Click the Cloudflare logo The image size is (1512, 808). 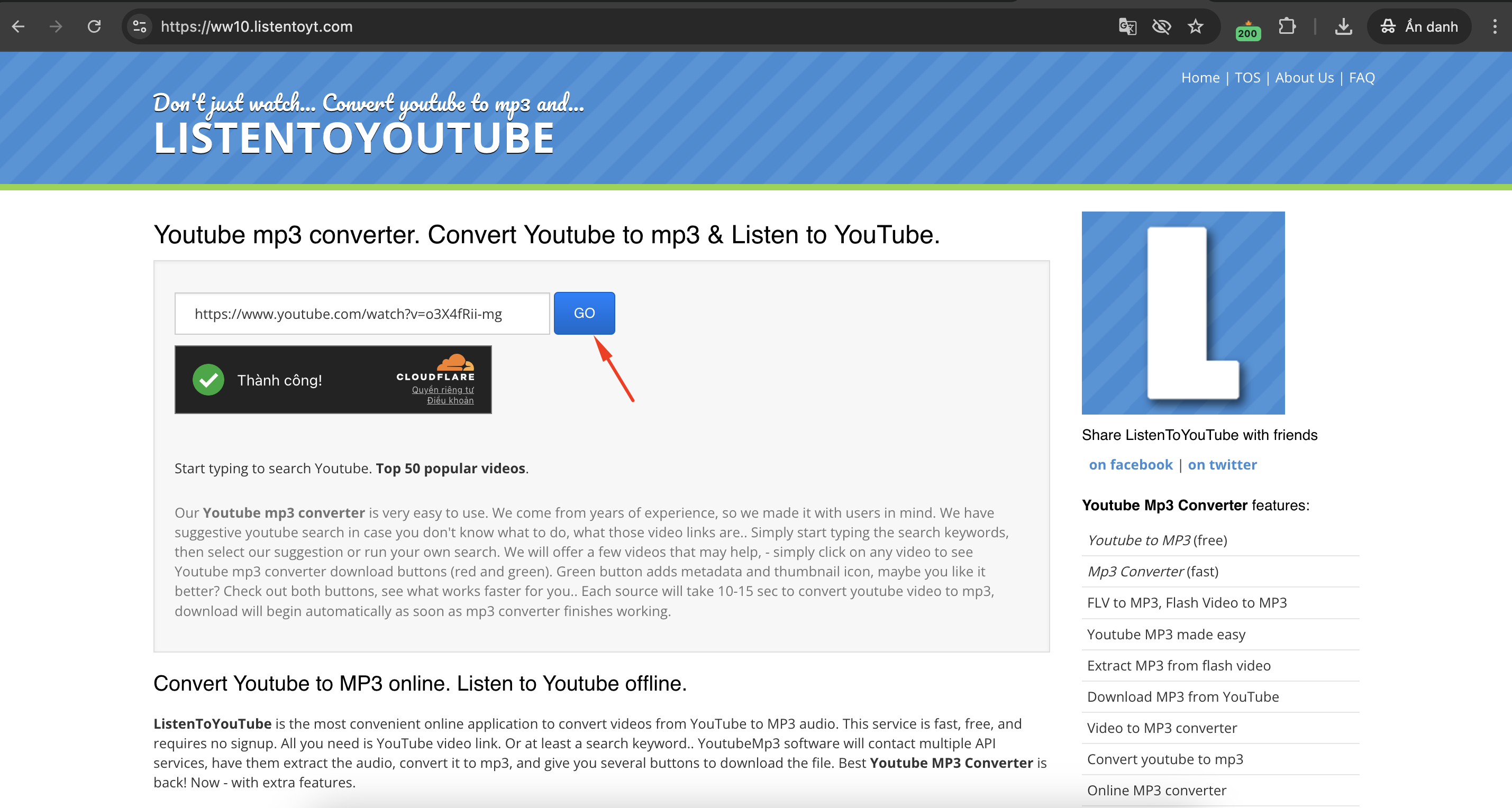coord(435,367)
